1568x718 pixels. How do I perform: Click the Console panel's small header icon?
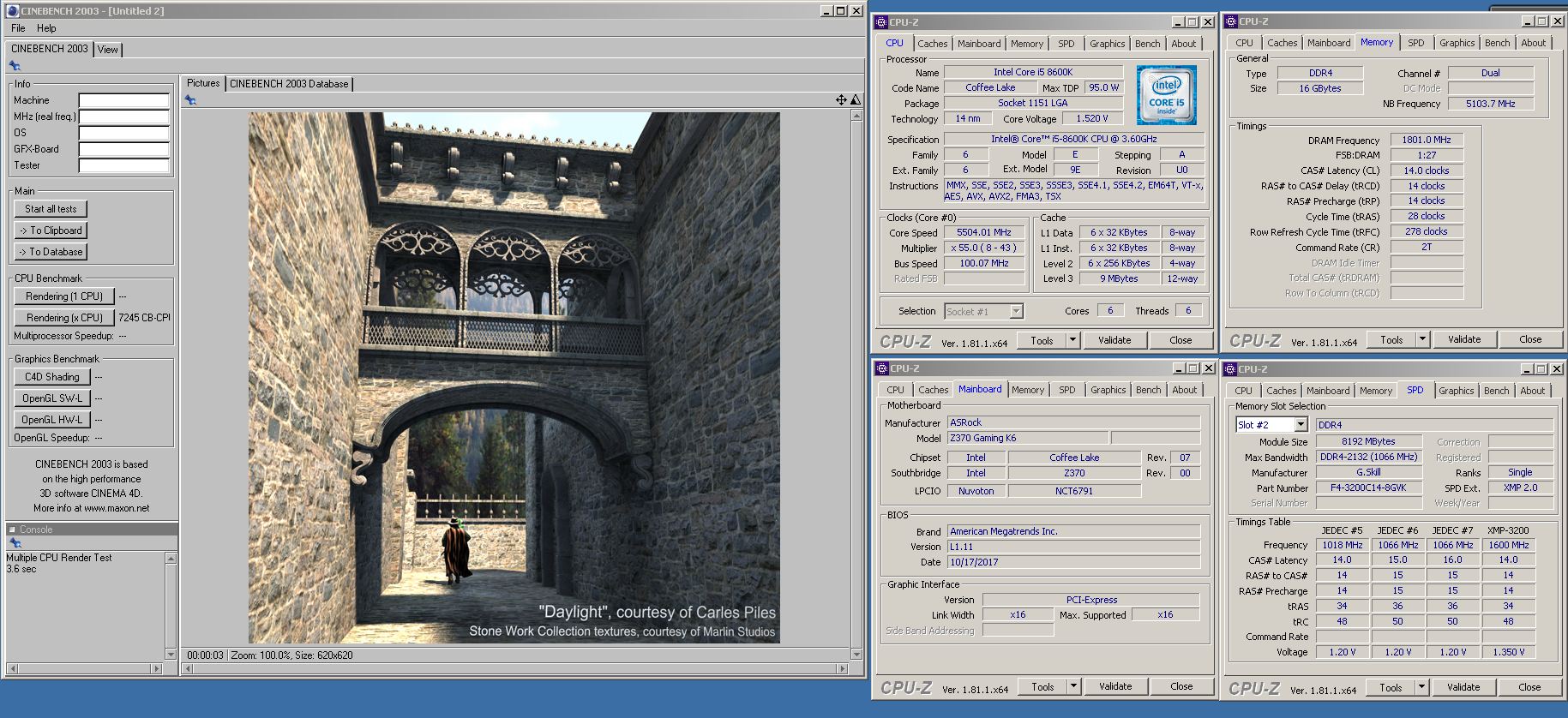pos(12,530)
